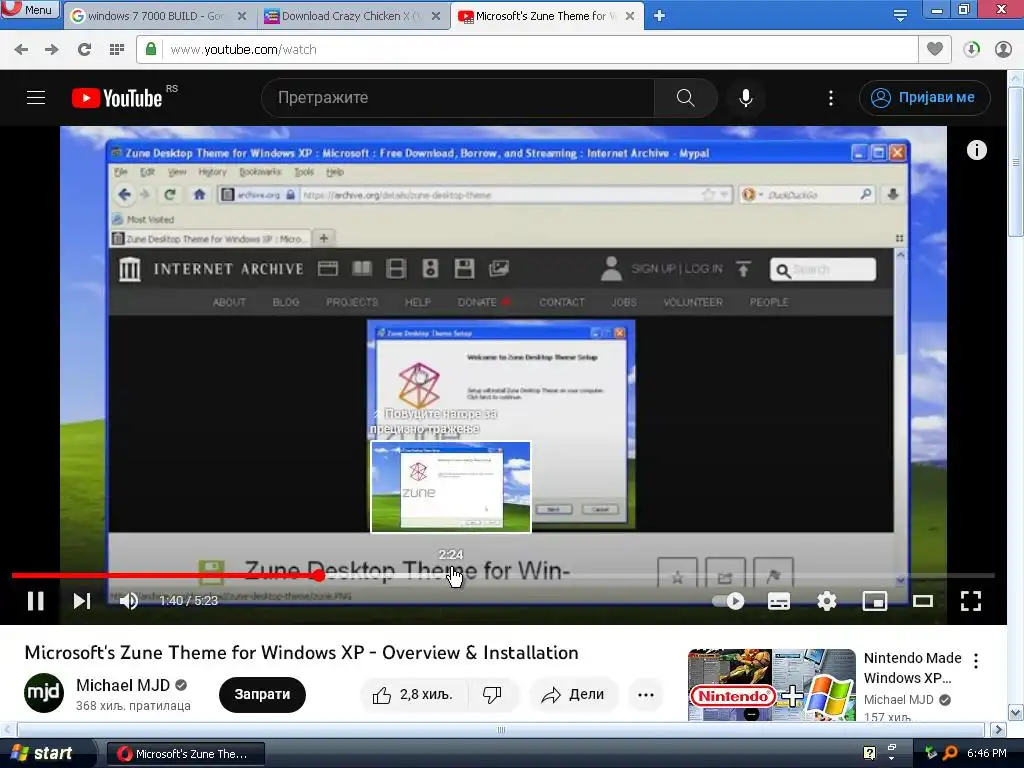Switch to the Download Crazy Chicken X tab
1024x768 pixels.
(x=353, y=16)
